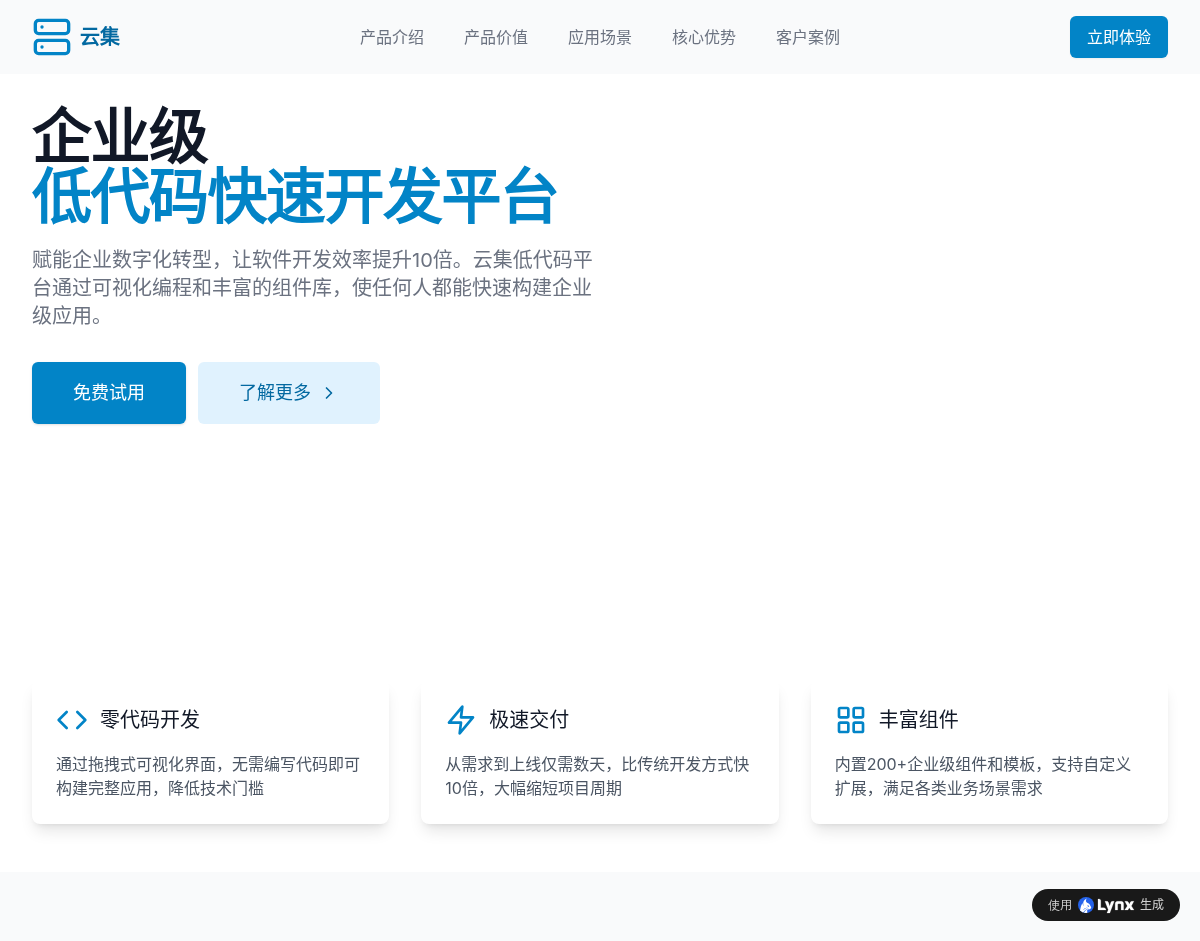This screenshot has height=941, width=1200.
Task: Select the 极速交付 card title
Action: coord(529,720)
